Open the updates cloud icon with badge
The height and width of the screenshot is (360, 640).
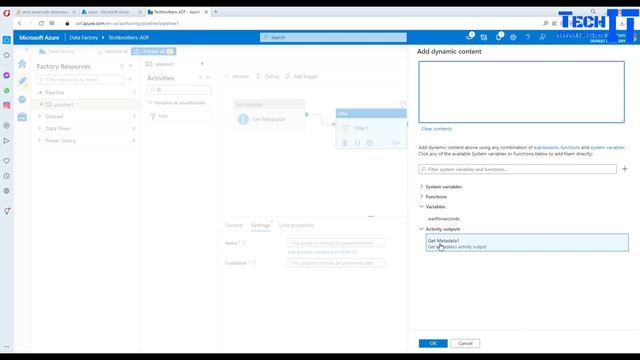click(x=469, y=37)
